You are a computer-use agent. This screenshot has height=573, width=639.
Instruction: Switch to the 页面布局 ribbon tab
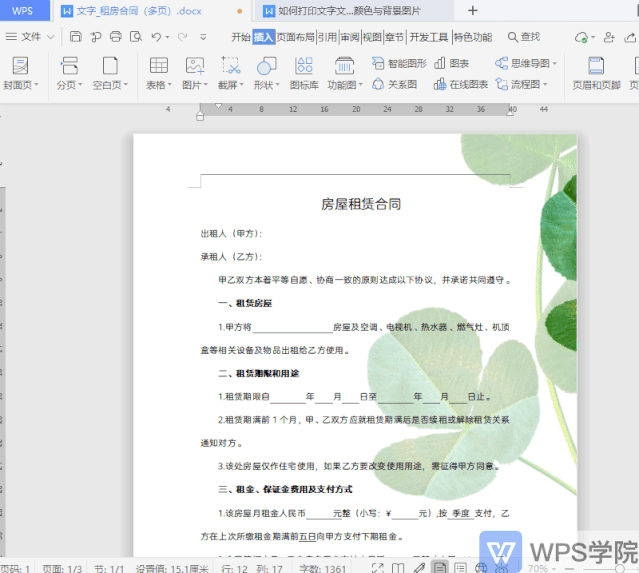click(x=296, y=37)
